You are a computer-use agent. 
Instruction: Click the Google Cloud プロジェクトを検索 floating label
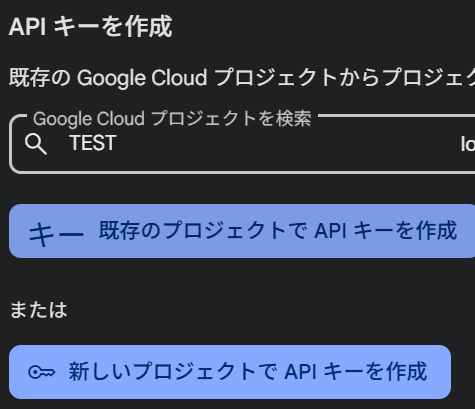[x=172, y=119]
